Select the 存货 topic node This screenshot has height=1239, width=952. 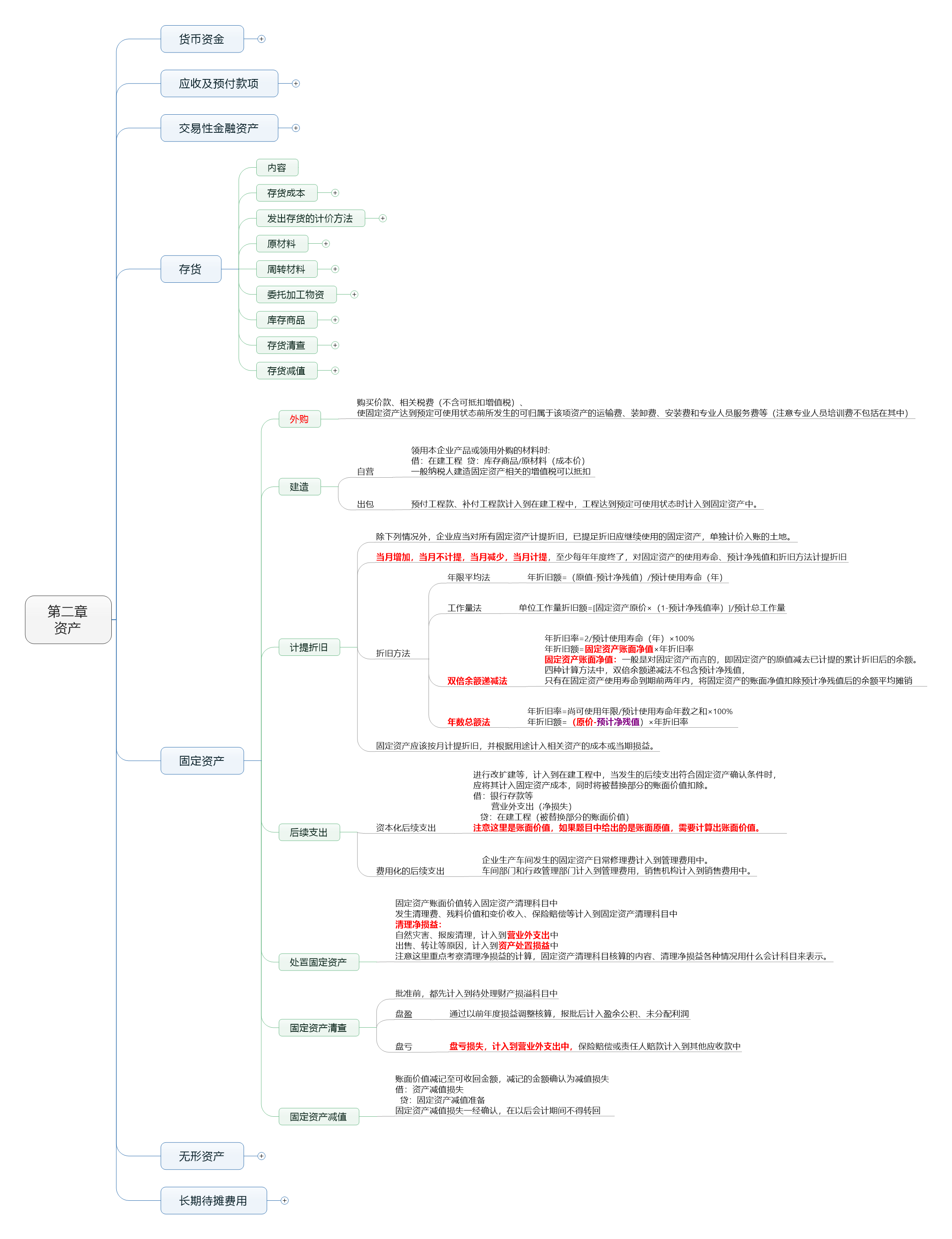point(190,269)
